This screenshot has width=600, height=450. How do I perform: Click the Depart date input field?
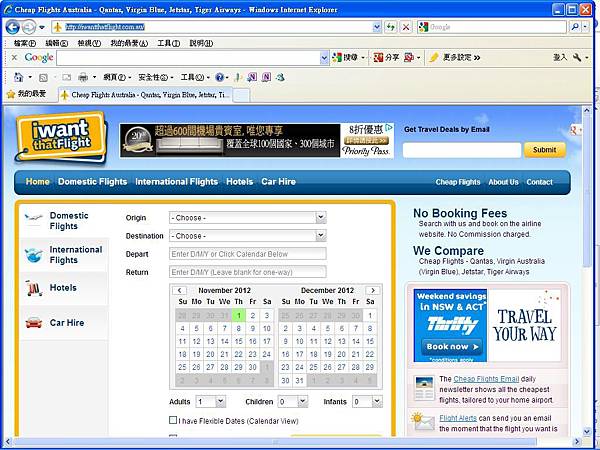248,254
